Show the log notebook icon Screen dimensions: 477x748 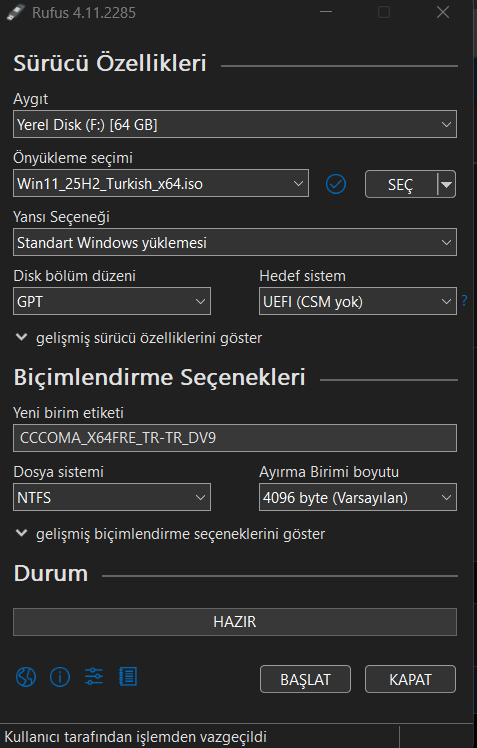(128, 676)
